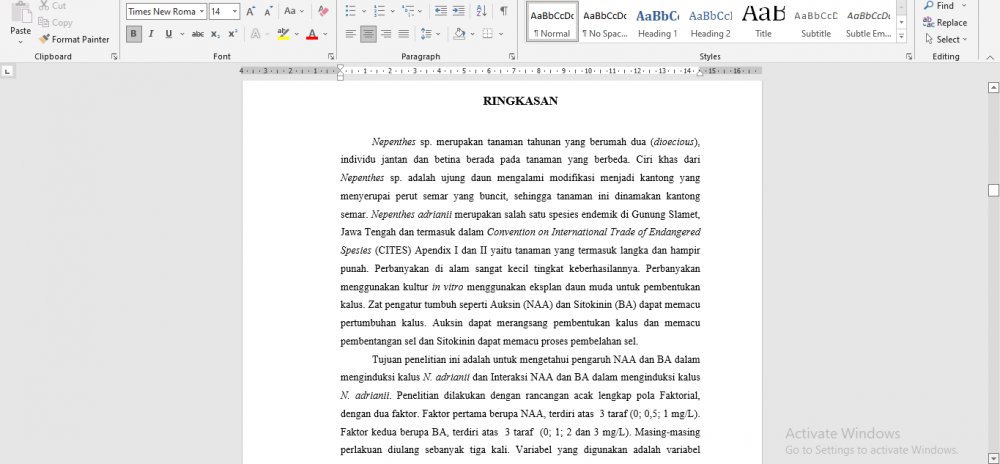Expand font color arrow
Screen dimensions: 1000x464
click(x=325, y=34)
